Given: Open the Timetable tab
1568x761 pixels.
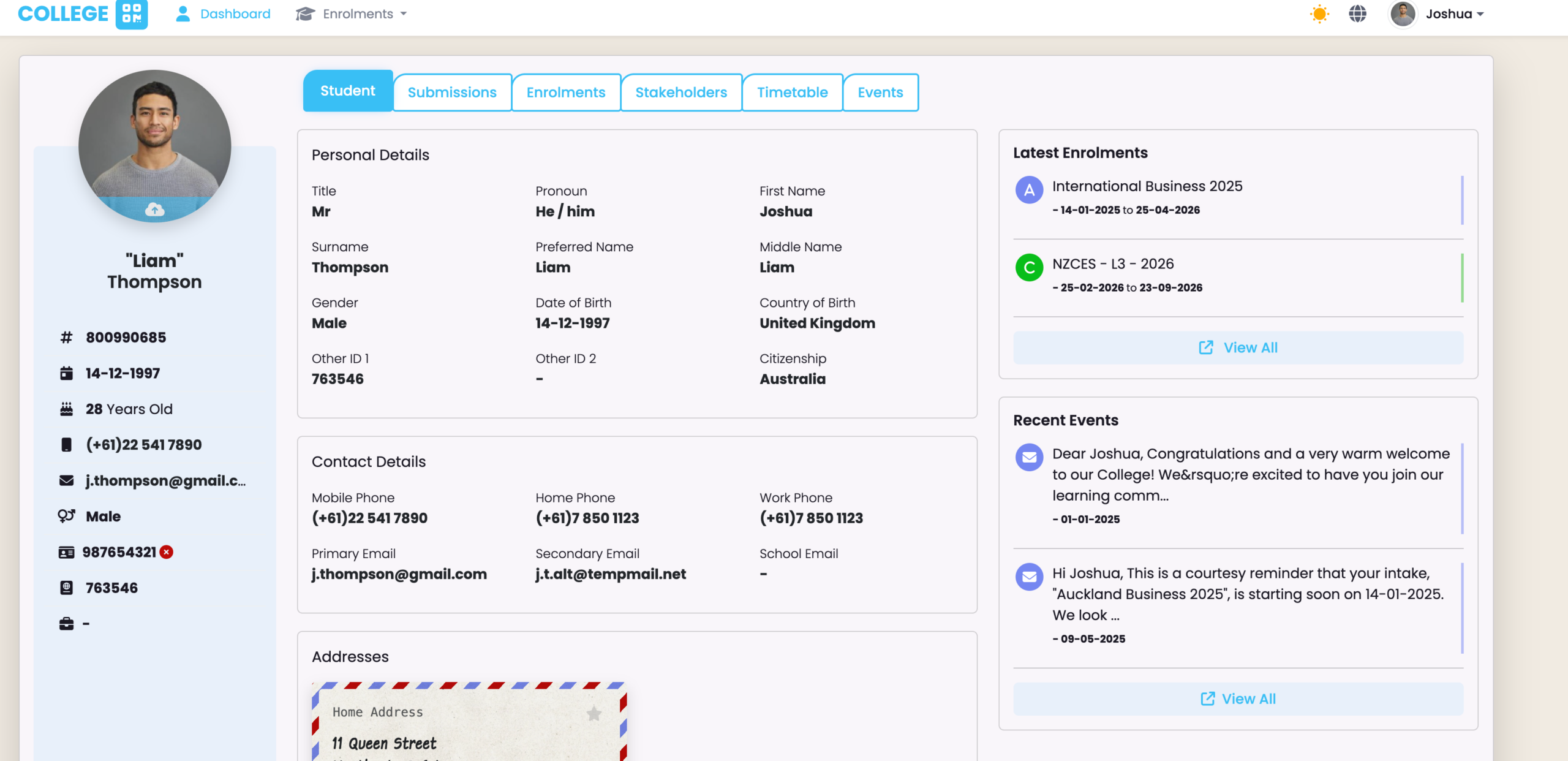Looking at the screenshot, I should point(792,93).
